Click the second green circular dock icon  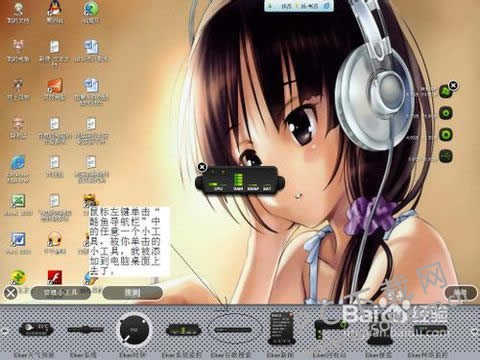point(446,113)
